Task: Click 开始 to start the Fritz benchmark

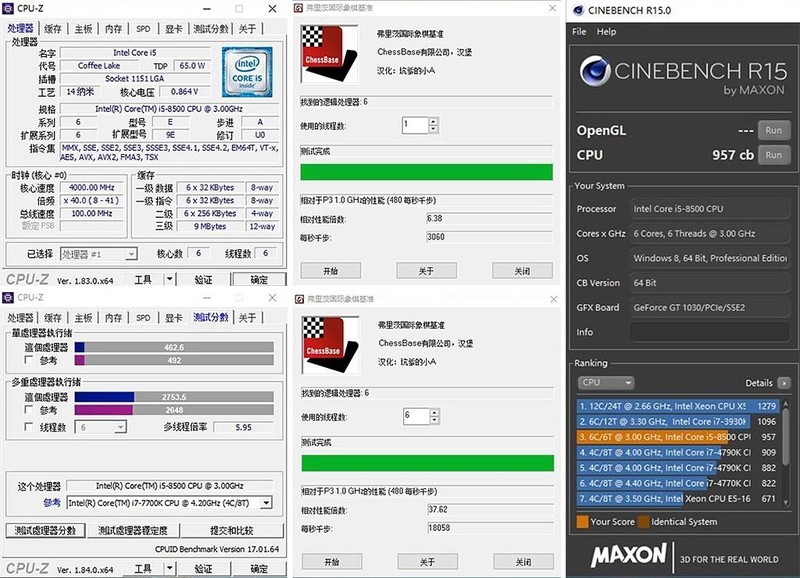Action: (331, 270)
